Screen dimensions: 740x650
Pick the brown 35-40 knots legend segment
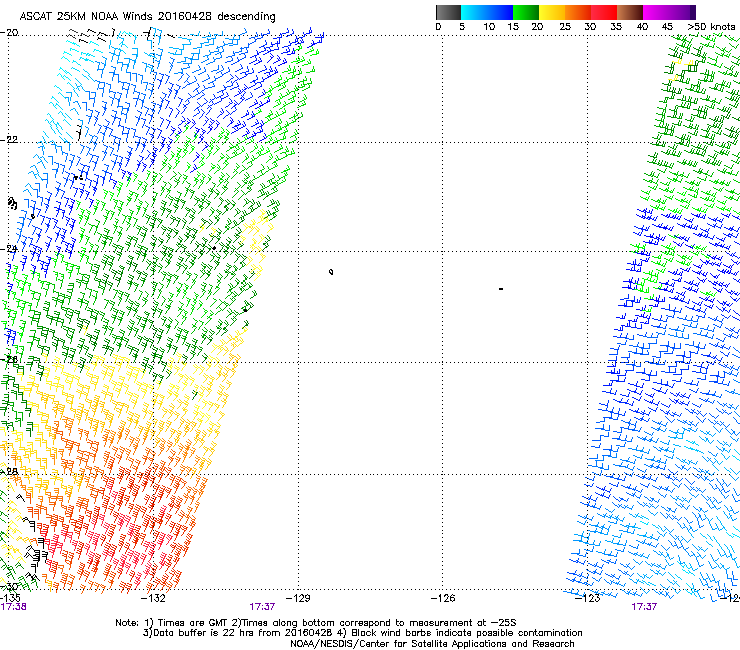coord(630,12)
